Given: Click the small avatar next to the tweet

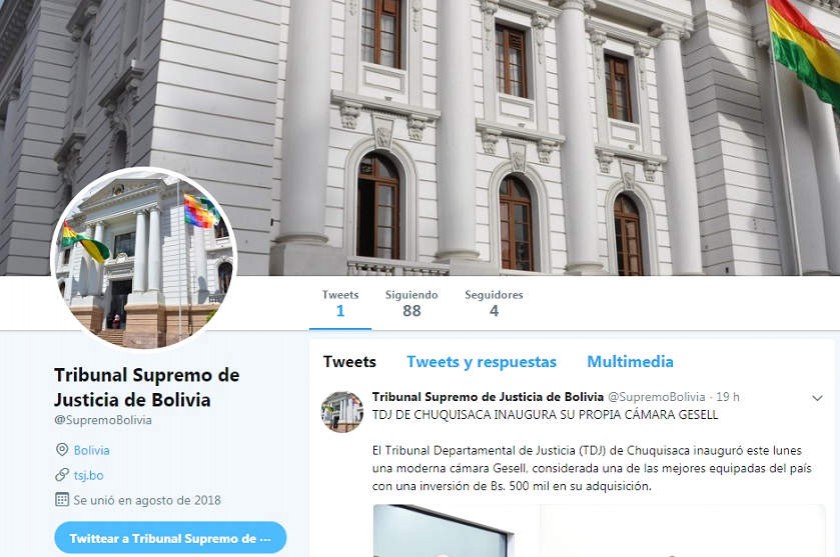Looking at the screenshot, I should (342, 411).
